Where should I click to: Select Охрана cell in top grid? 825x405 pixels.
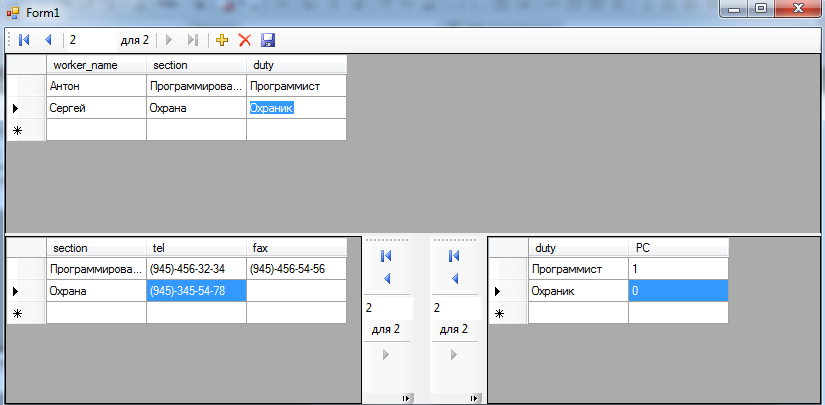coord(196,108)
